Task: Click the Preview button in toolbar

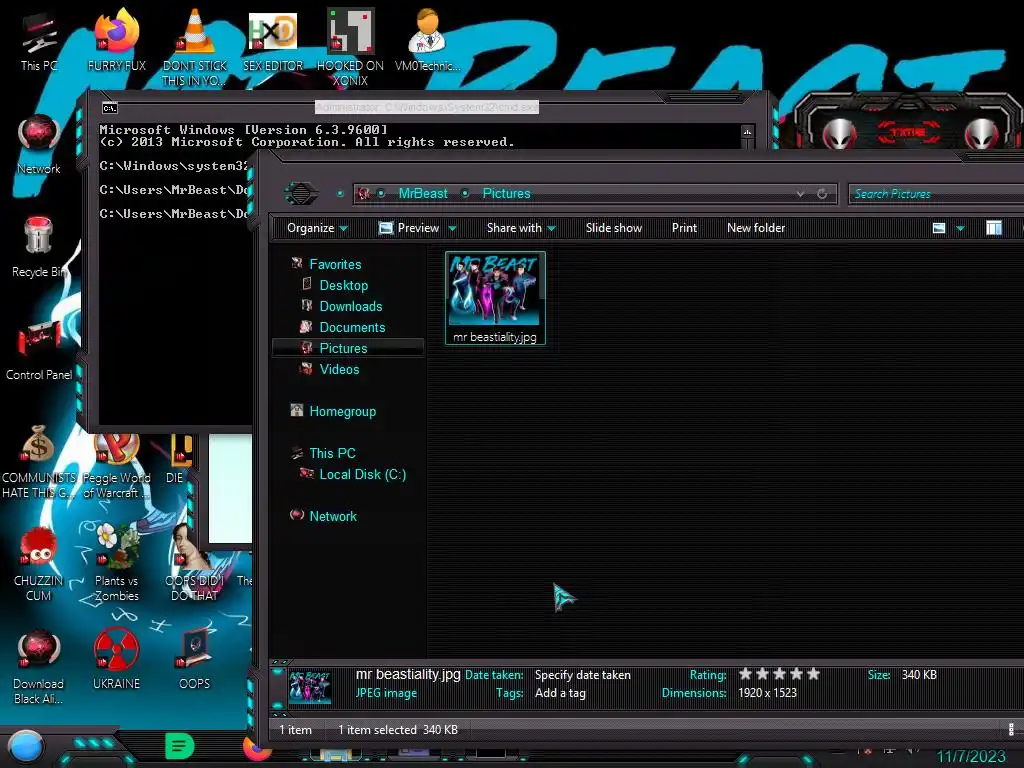Action: (409, 228)
